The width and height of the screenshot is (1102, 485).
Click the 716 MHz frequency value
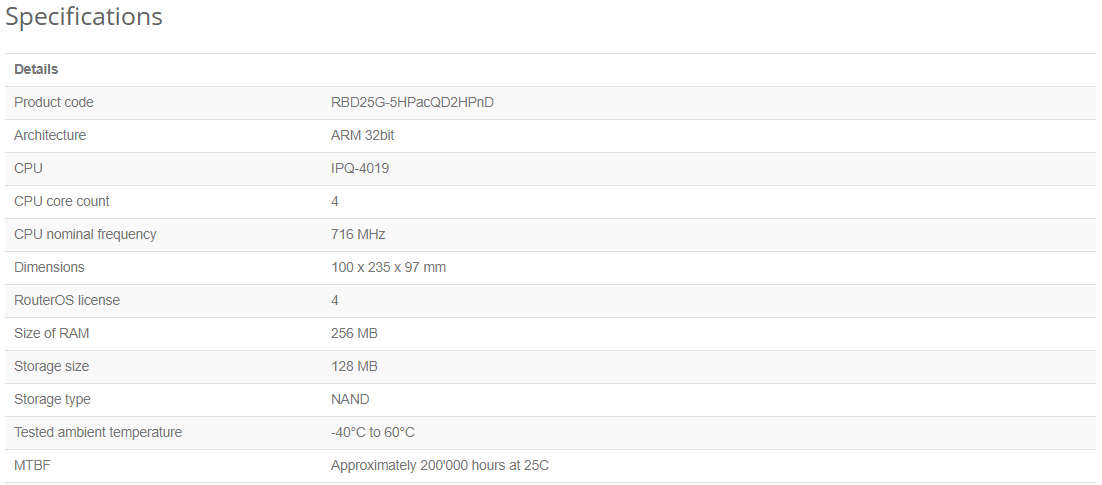point(358,235)
